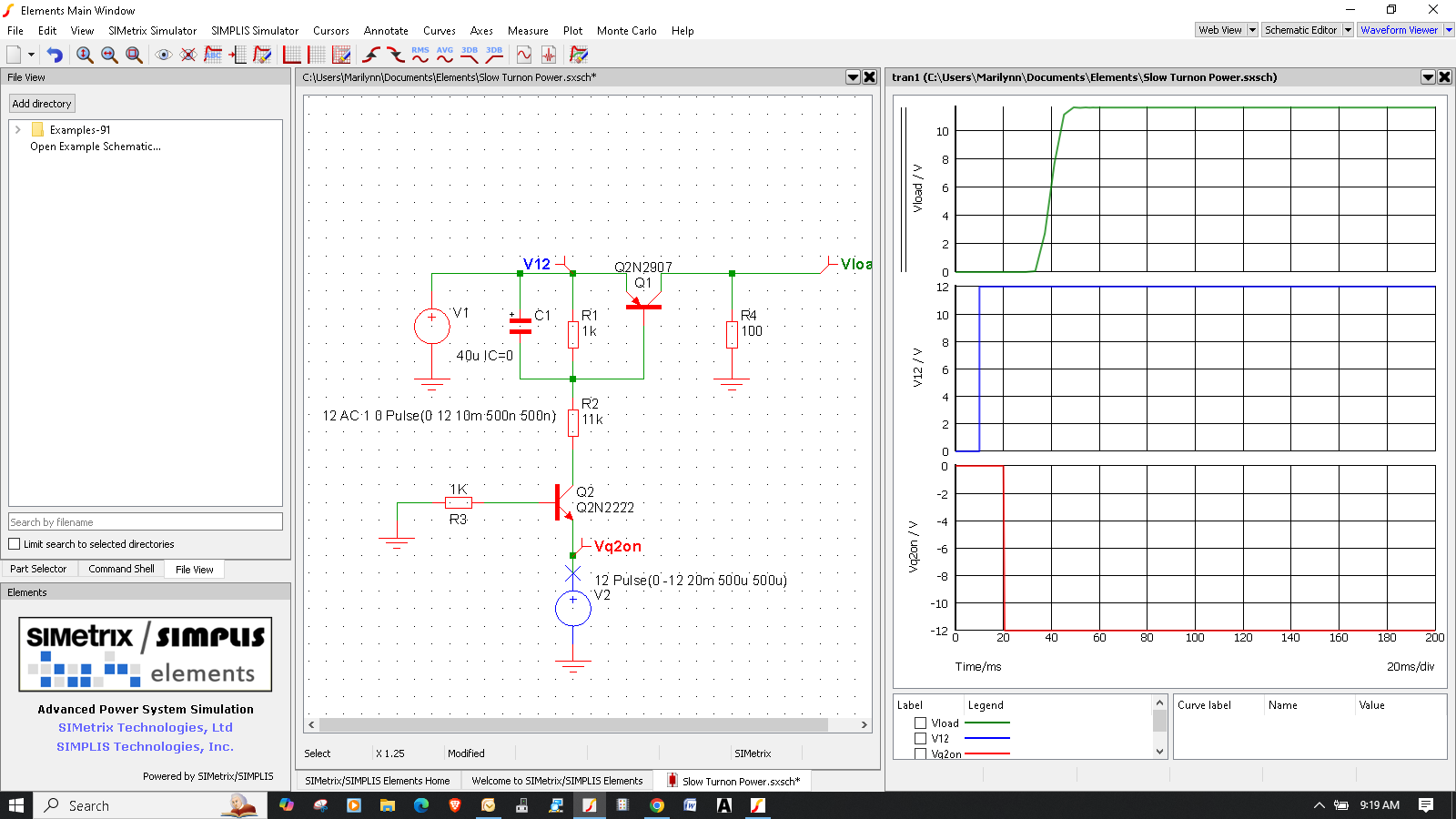
Task: Click the schematic horizontal scrollbar right arrow
Action: coord(864,725)
